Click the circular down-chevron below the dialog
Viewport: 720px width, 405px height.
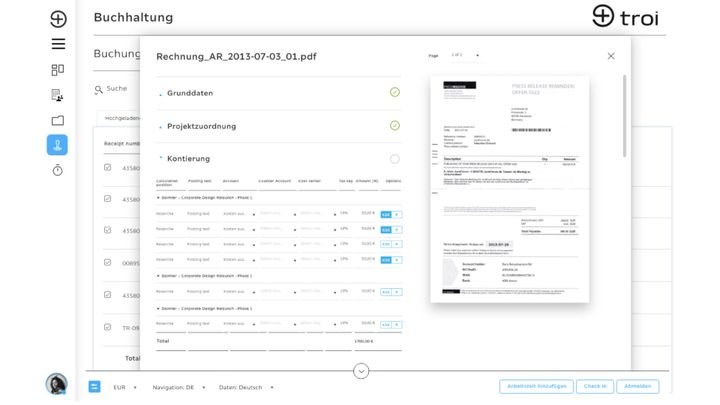pos(361,371)
